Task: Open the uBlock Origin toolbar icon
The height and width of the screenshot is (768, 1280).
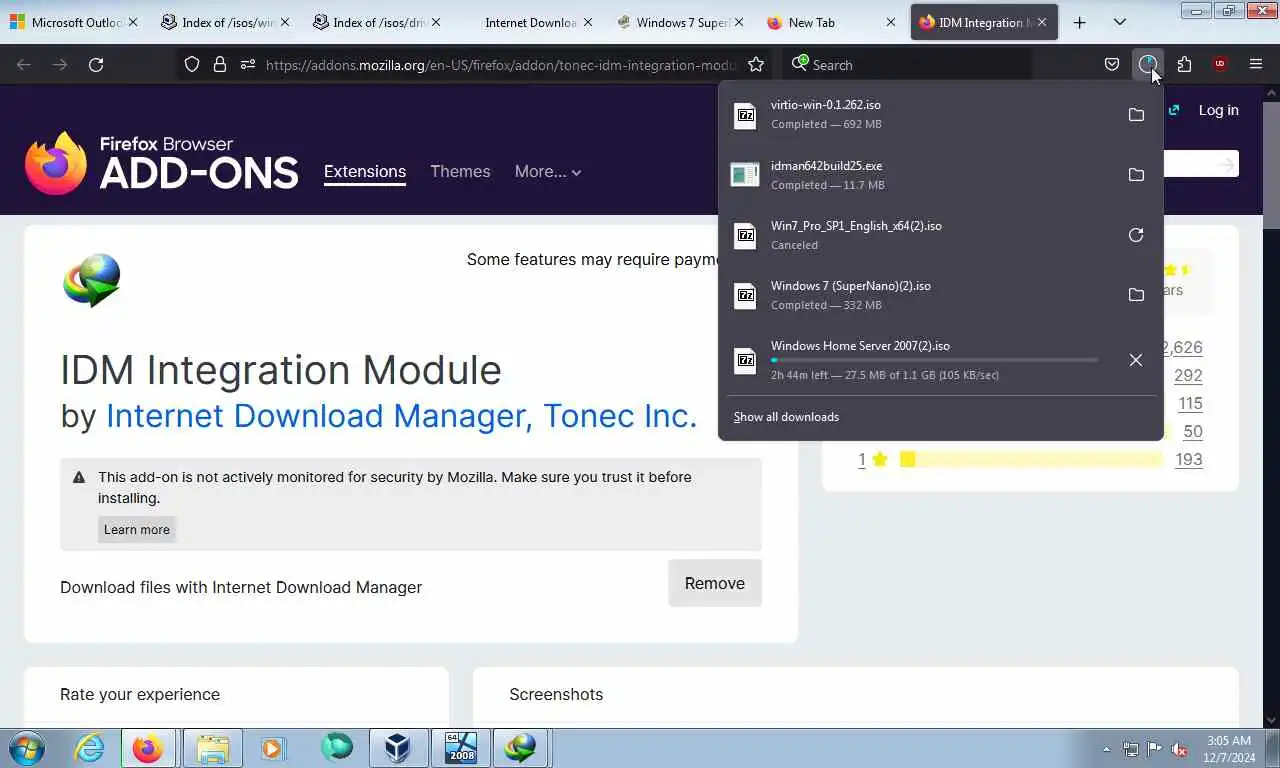Action: pos(1220,64)
